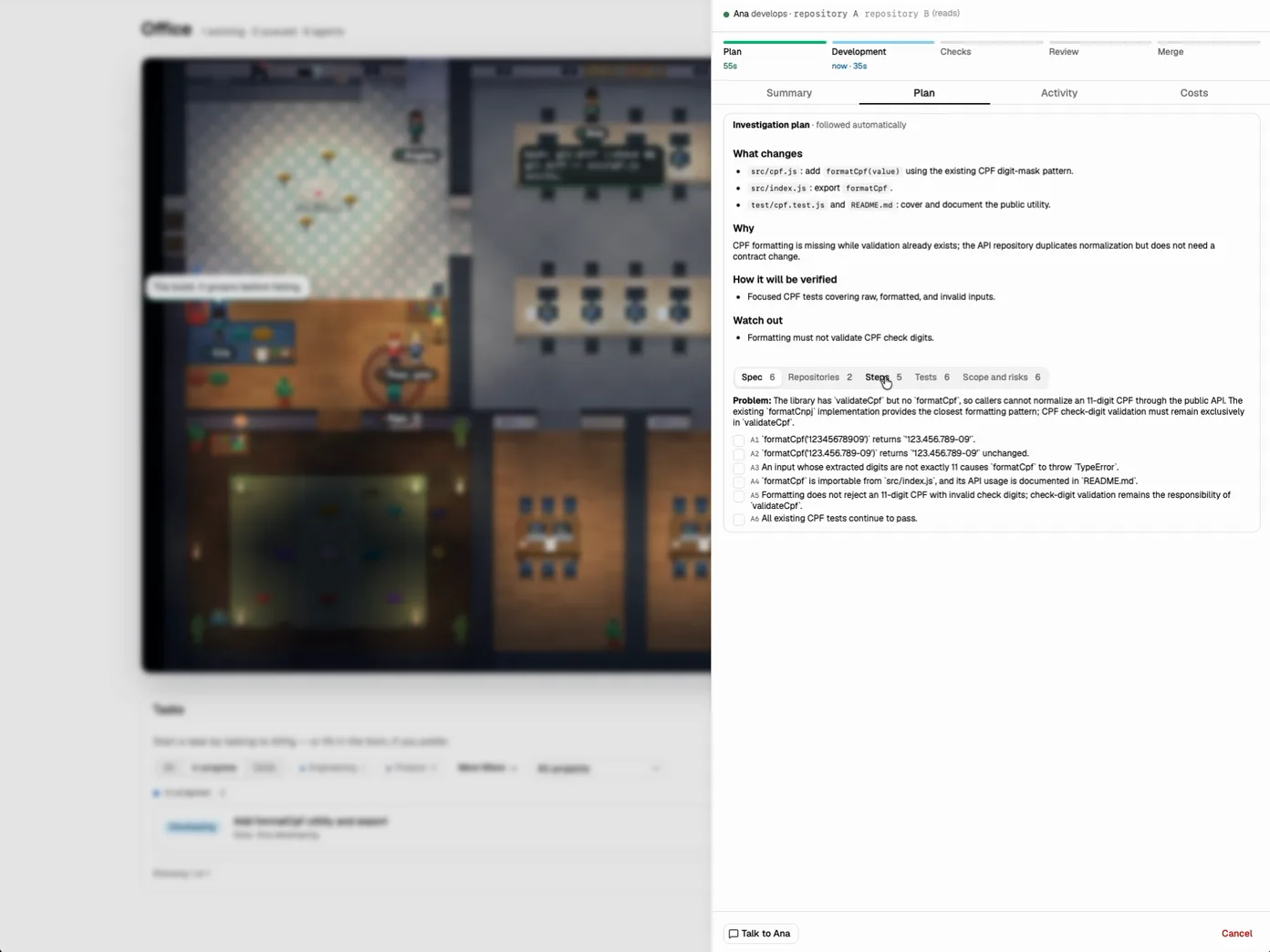Tick the A2 unchanged-format criterion checkbox
Image resolution: width=1270 pixels, height=952 pixels.
point(739,454)
